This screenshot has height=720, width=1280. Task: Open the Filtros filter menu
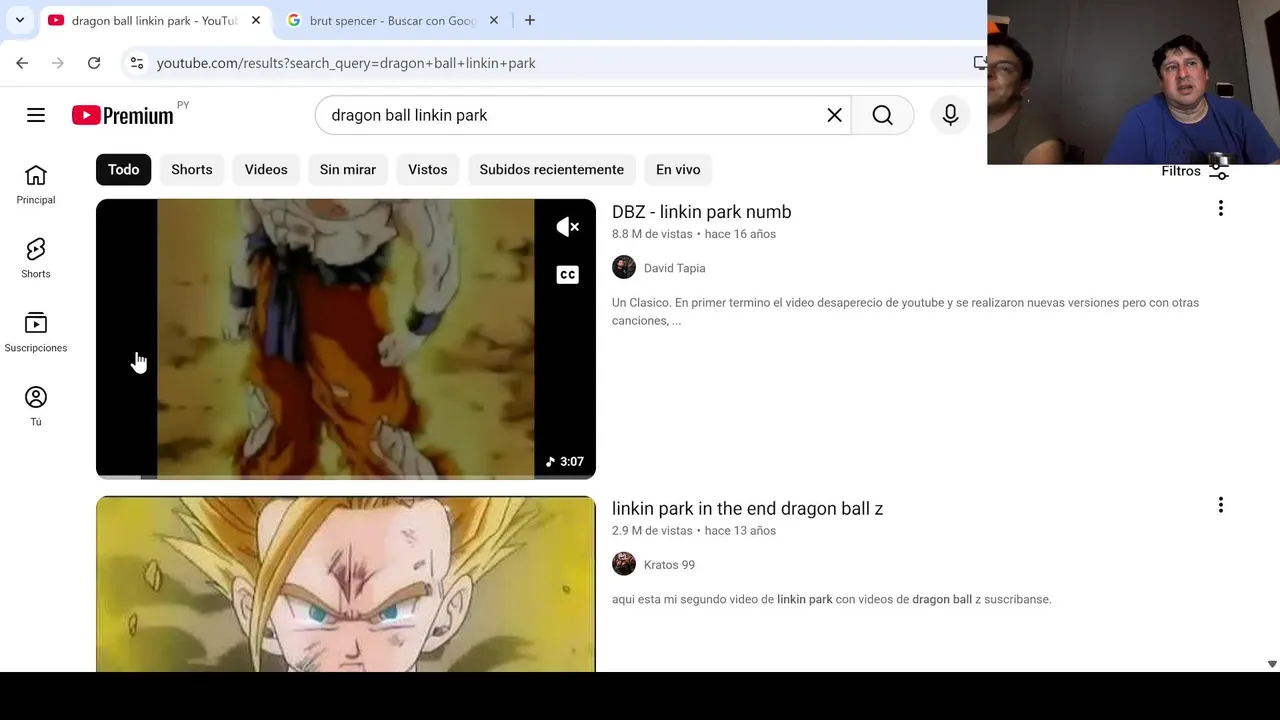tap(1195, 171)
